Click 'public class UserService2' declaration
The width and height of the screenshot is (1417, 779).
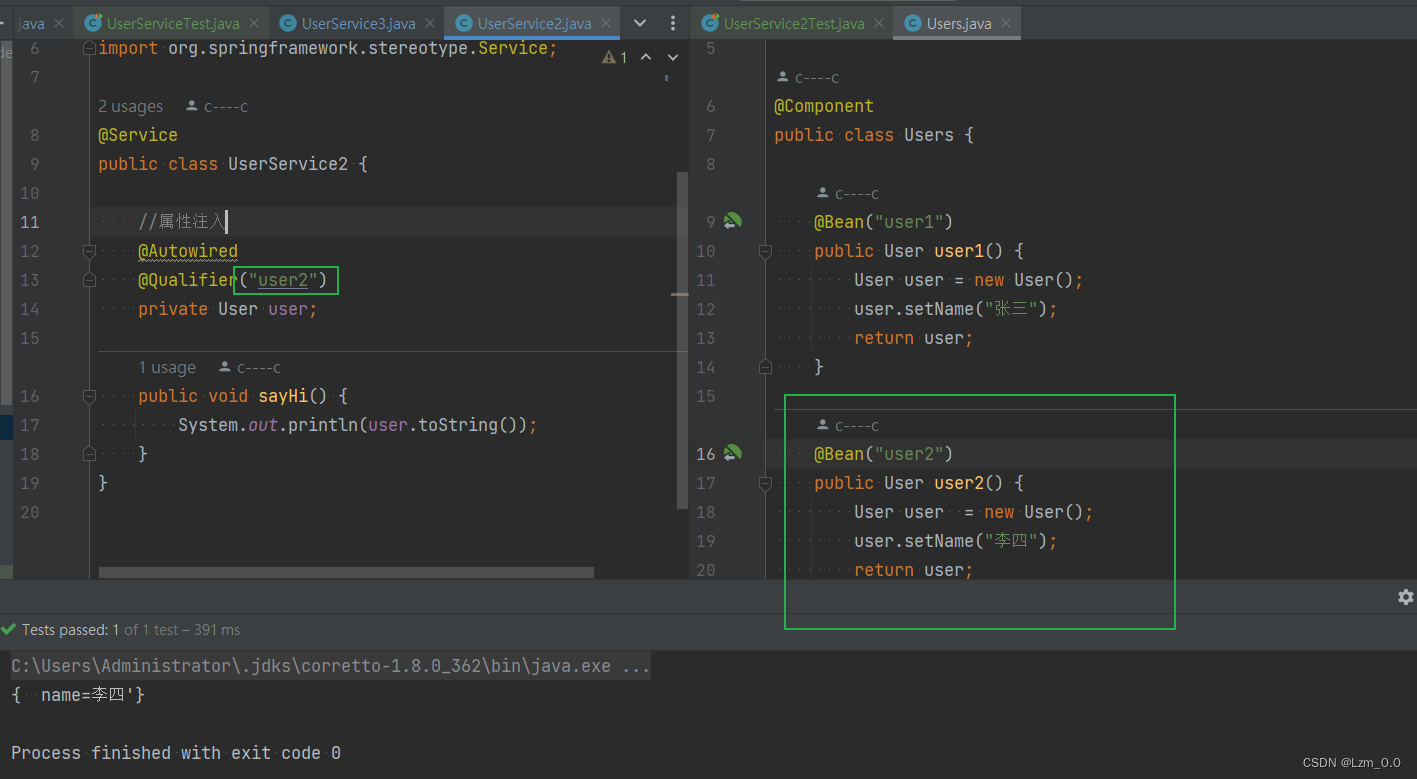233,164
